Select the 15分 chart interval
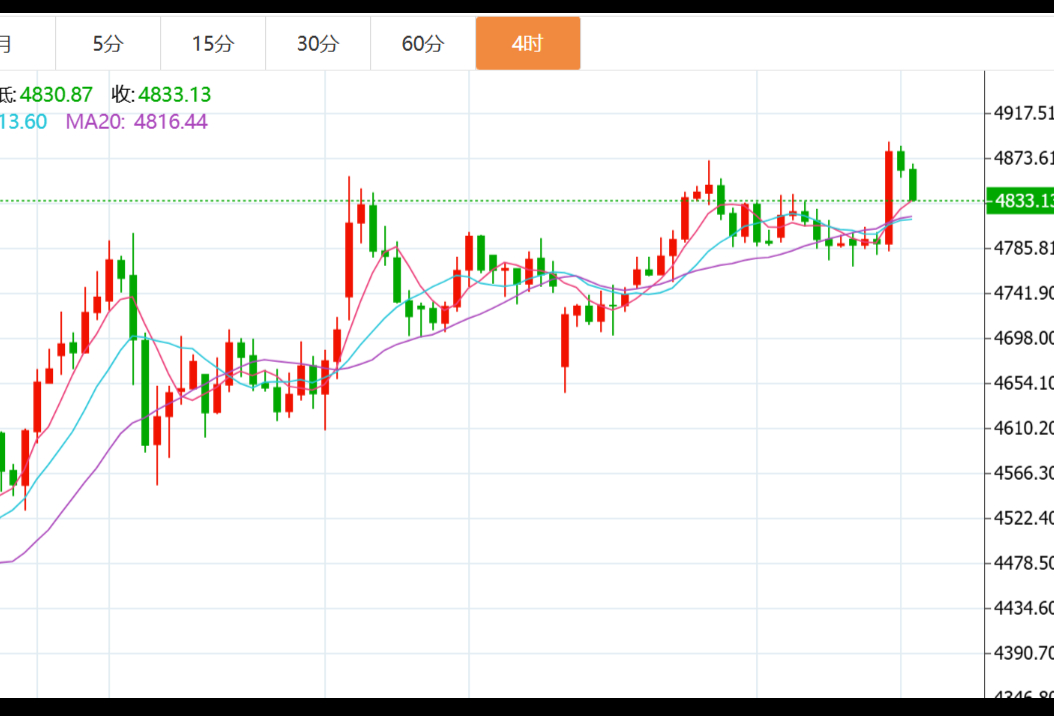 tap(213, 43)
